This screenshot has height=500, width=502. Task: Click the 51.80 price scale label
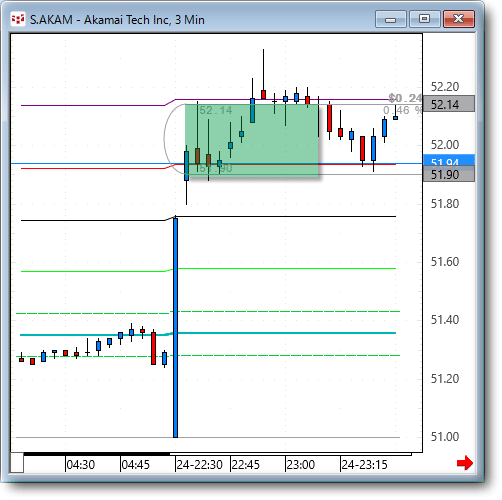pyautogui.click(x=445, y=204)
